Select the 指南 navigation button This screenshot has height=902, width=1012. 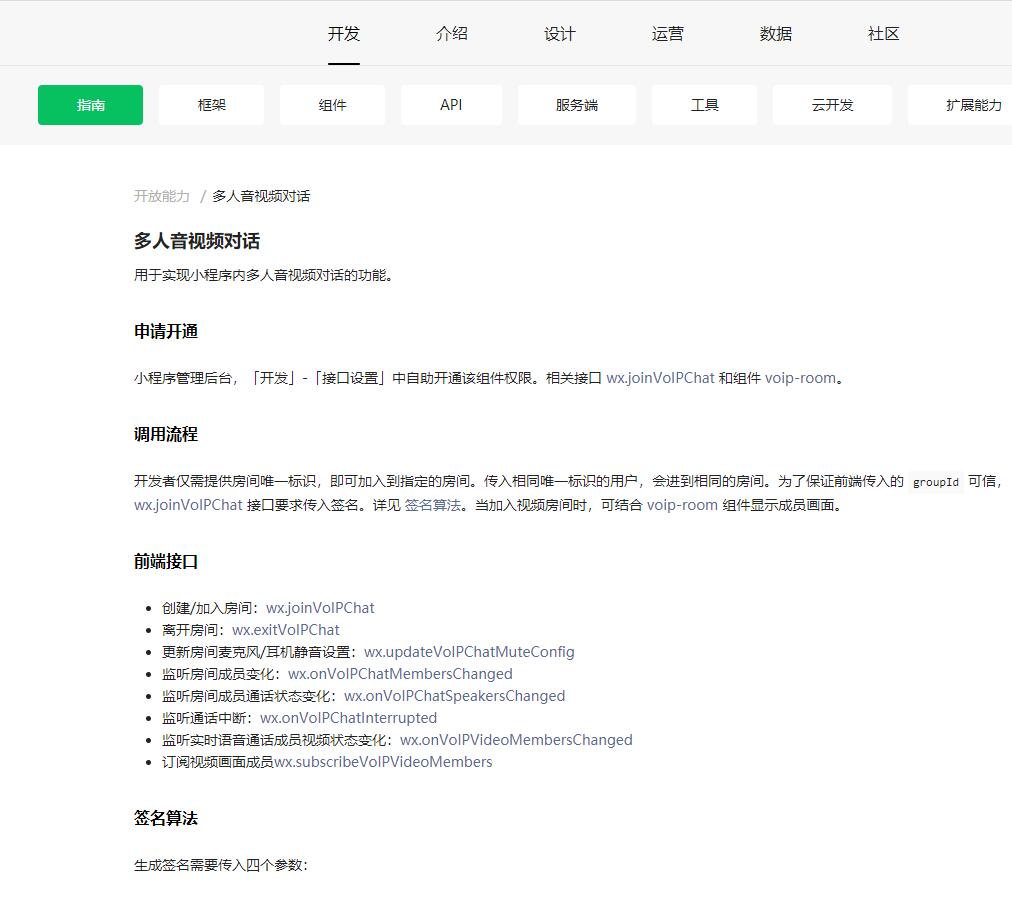(x=90, y=104)
